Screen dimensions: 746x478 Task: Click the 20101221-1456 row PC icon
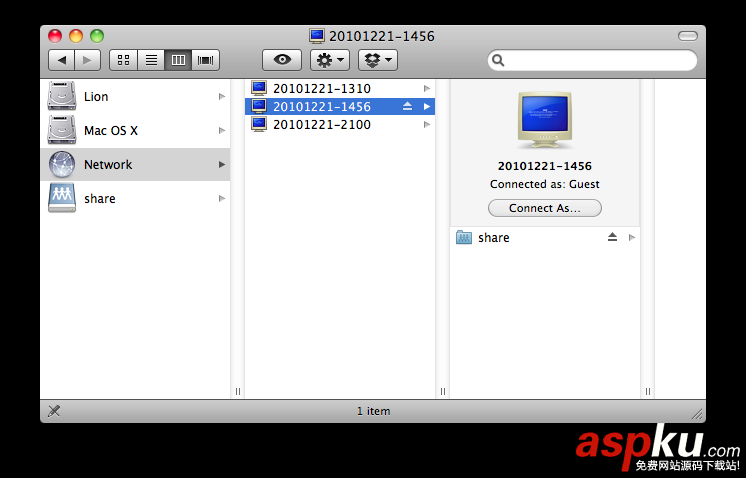259,107
